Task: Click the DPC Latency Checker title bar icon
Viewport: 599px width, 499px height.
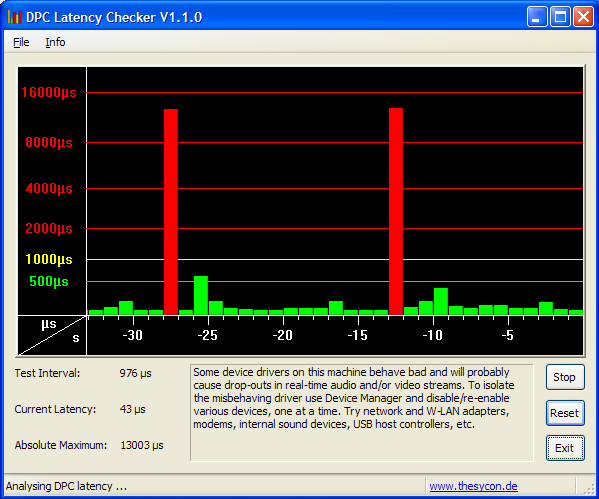Action: click(14, 17)
